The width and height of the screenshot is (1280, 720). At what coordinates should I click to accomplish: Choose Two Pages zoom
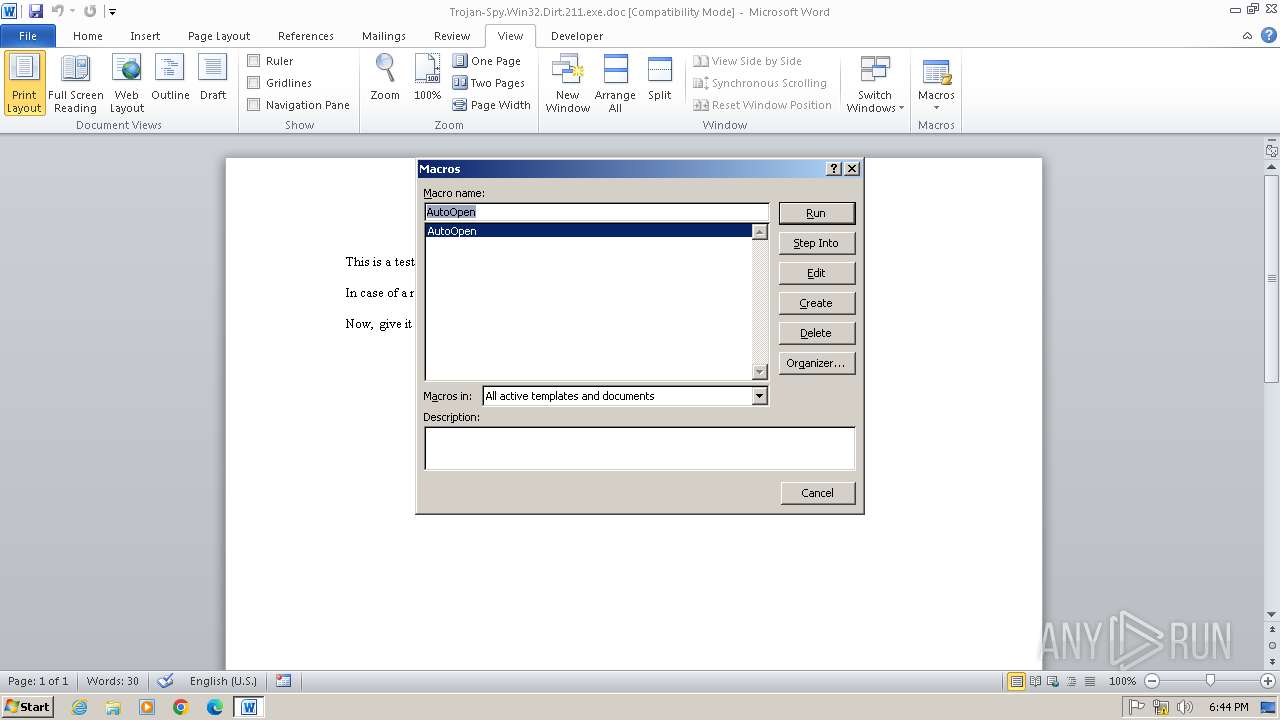[x=489, y=83]
